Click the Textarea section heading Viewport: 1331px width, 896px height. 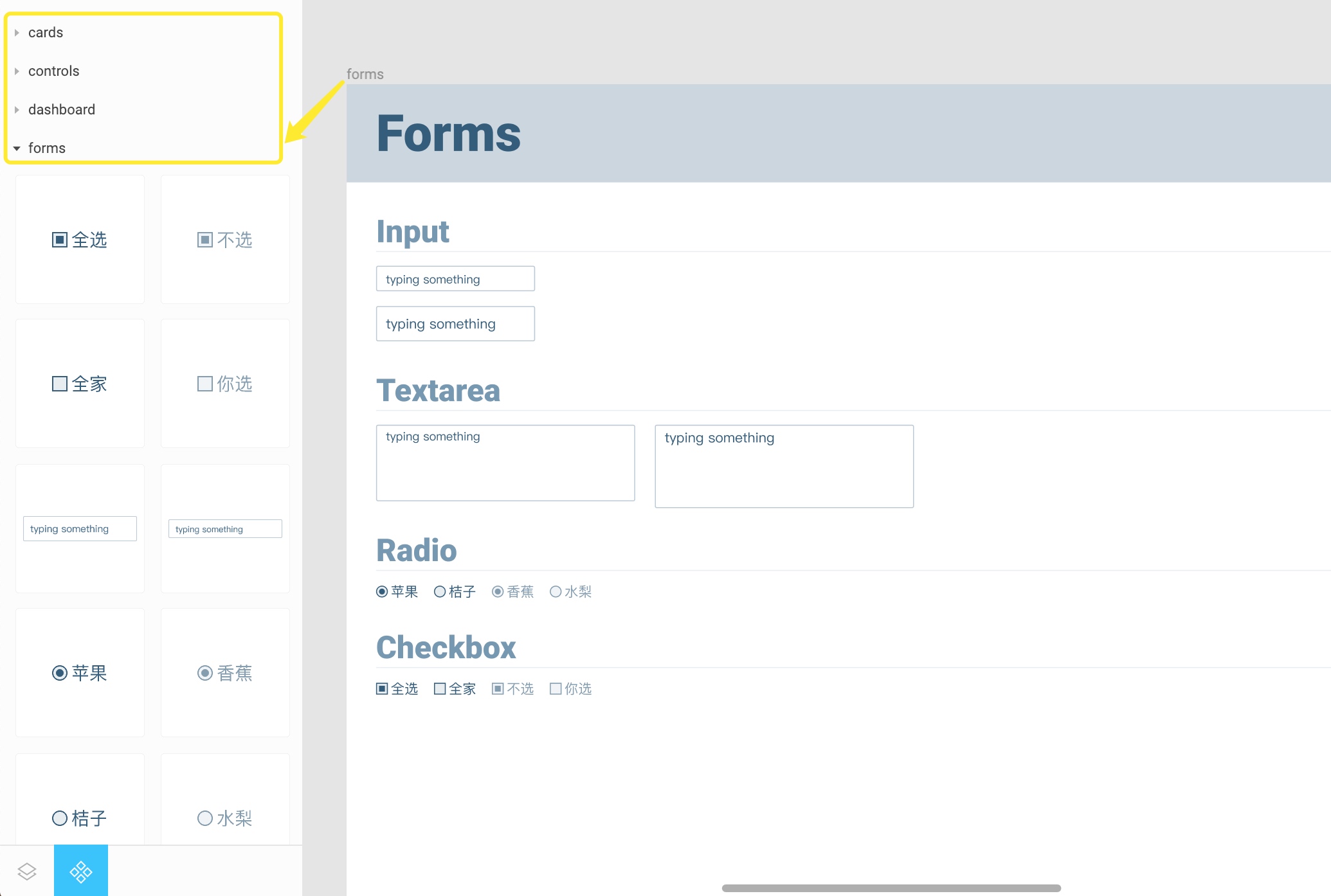tap(439, 391)
